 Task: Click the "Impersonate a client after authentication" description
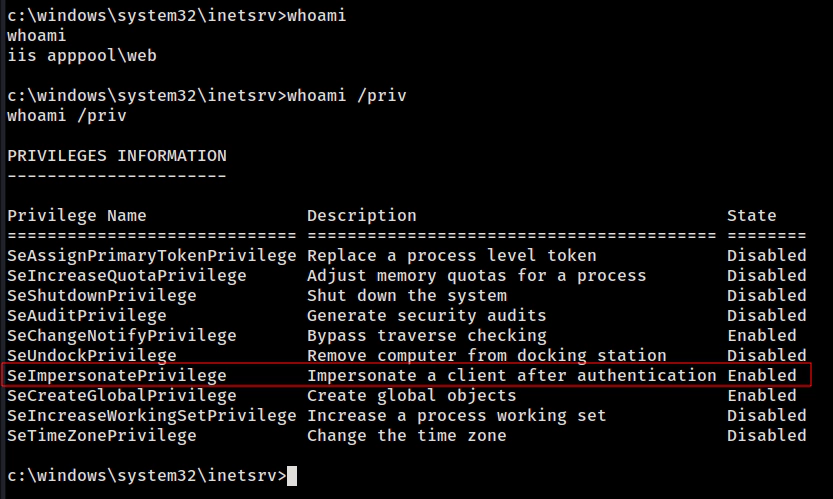(512, 375)
